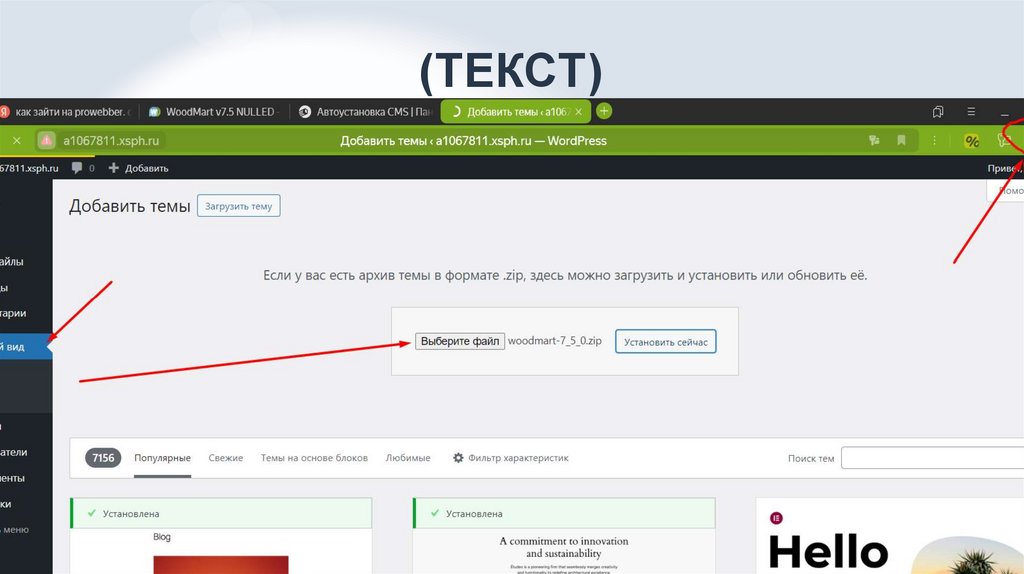Click the page translate icon in address bar
The height and width of the screenshot is (574, 1024).
coord(874,140)
